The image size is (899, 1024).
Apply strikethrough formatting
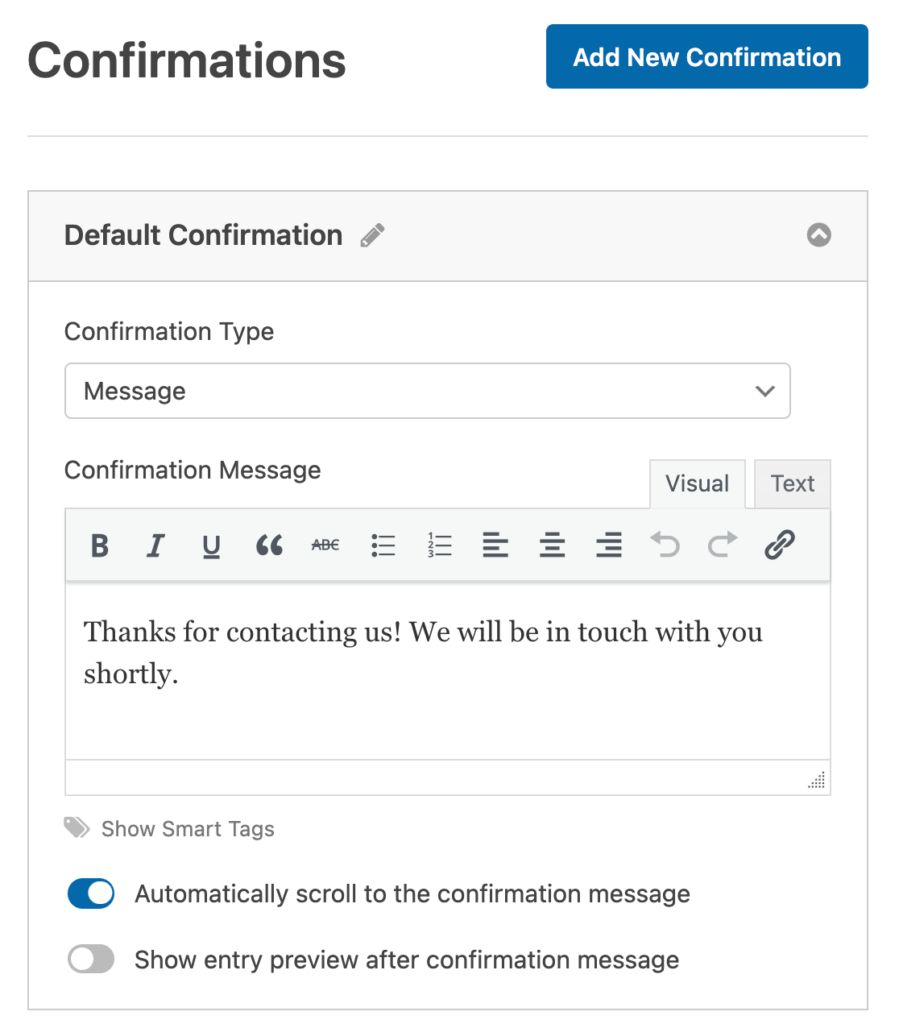[324, 545]
